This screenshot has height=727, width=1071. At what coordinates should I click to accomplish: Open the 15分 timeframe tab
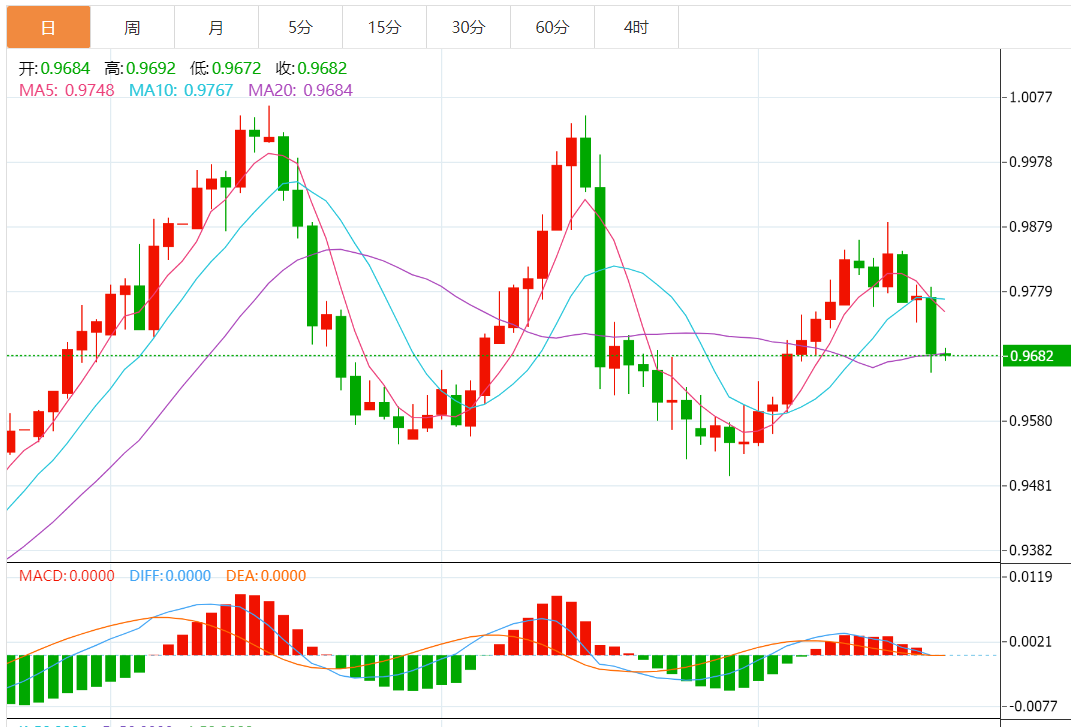(384, 27)
